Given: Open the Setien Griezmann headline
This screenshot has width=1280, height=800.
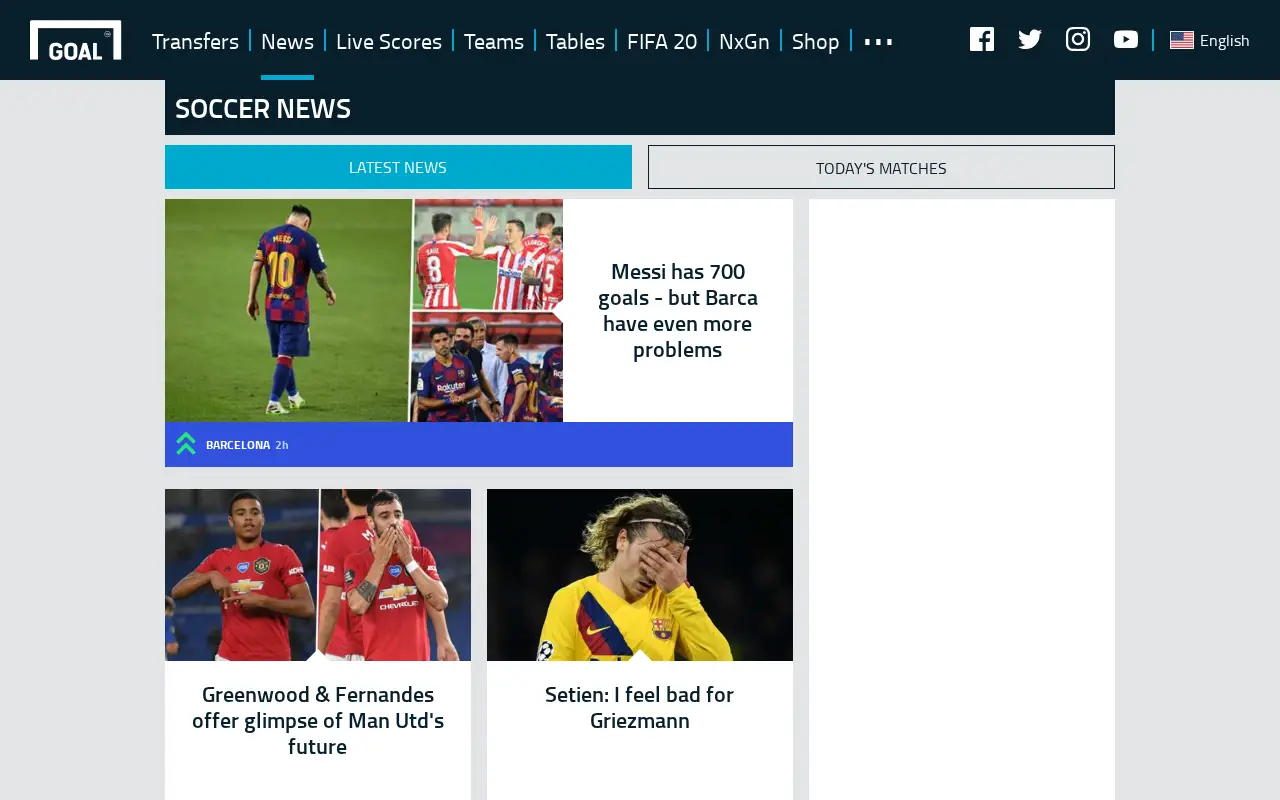Looking at the screenshot, I should (x=640, y=707).
